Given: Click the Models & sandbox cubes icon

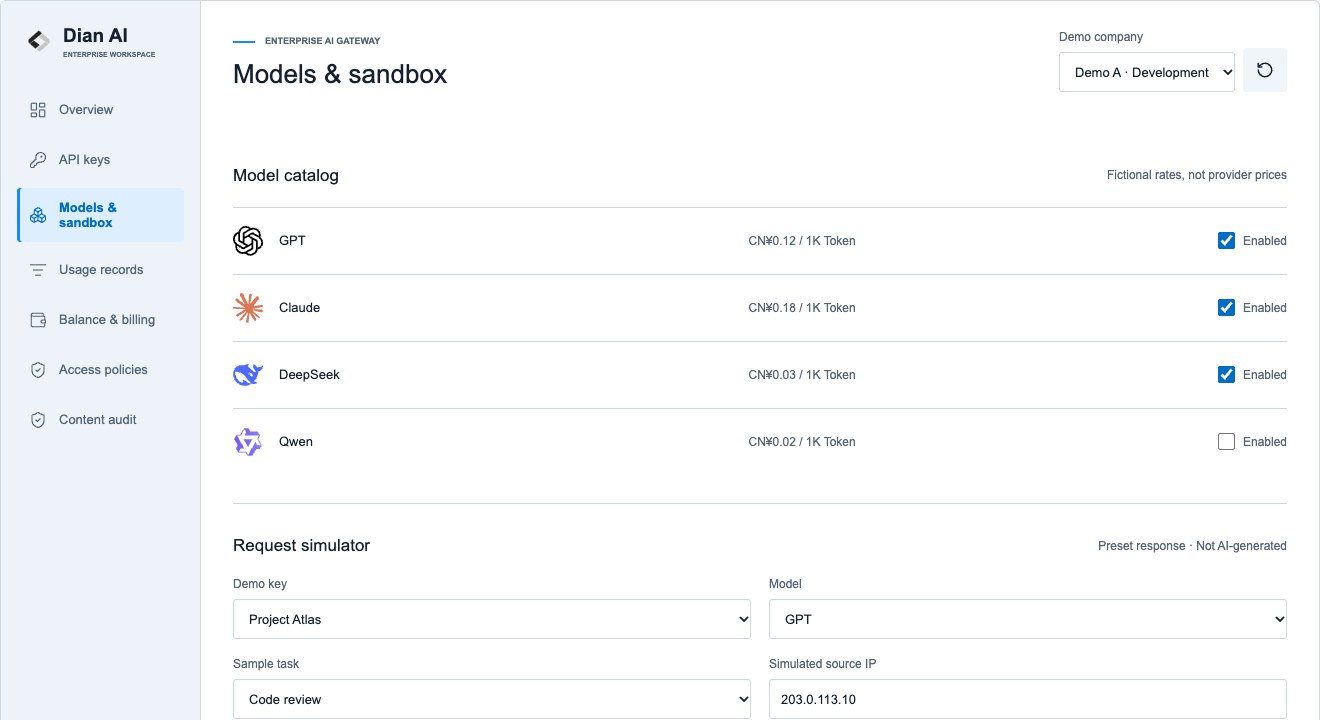Looking at the screenshot, I should tap(38, 215).
